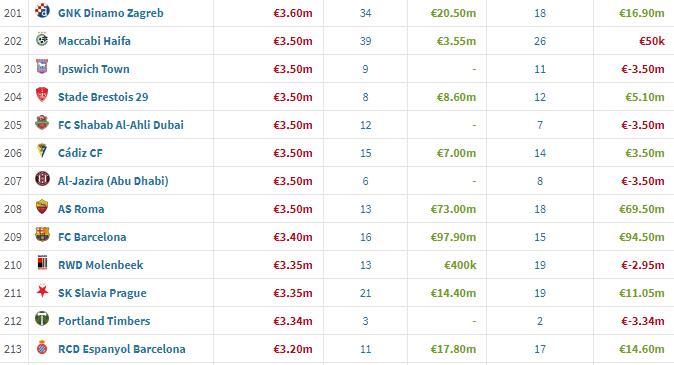Click GNK Dinamo Zagreb's €3.60m expenditure
Image resolution: width=674 pixels, height=365 pixels.
[293, 13]
